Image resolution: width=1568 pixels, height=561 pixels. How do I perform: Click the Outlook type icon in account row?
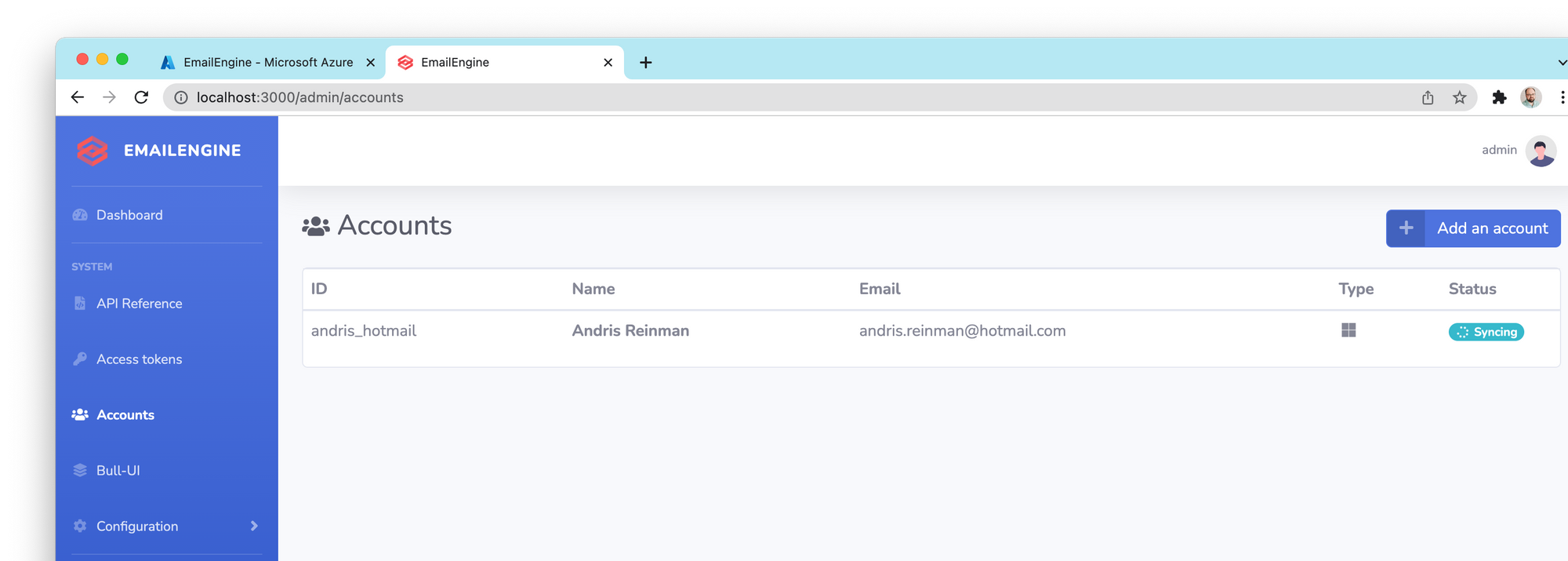point(1348,330)
